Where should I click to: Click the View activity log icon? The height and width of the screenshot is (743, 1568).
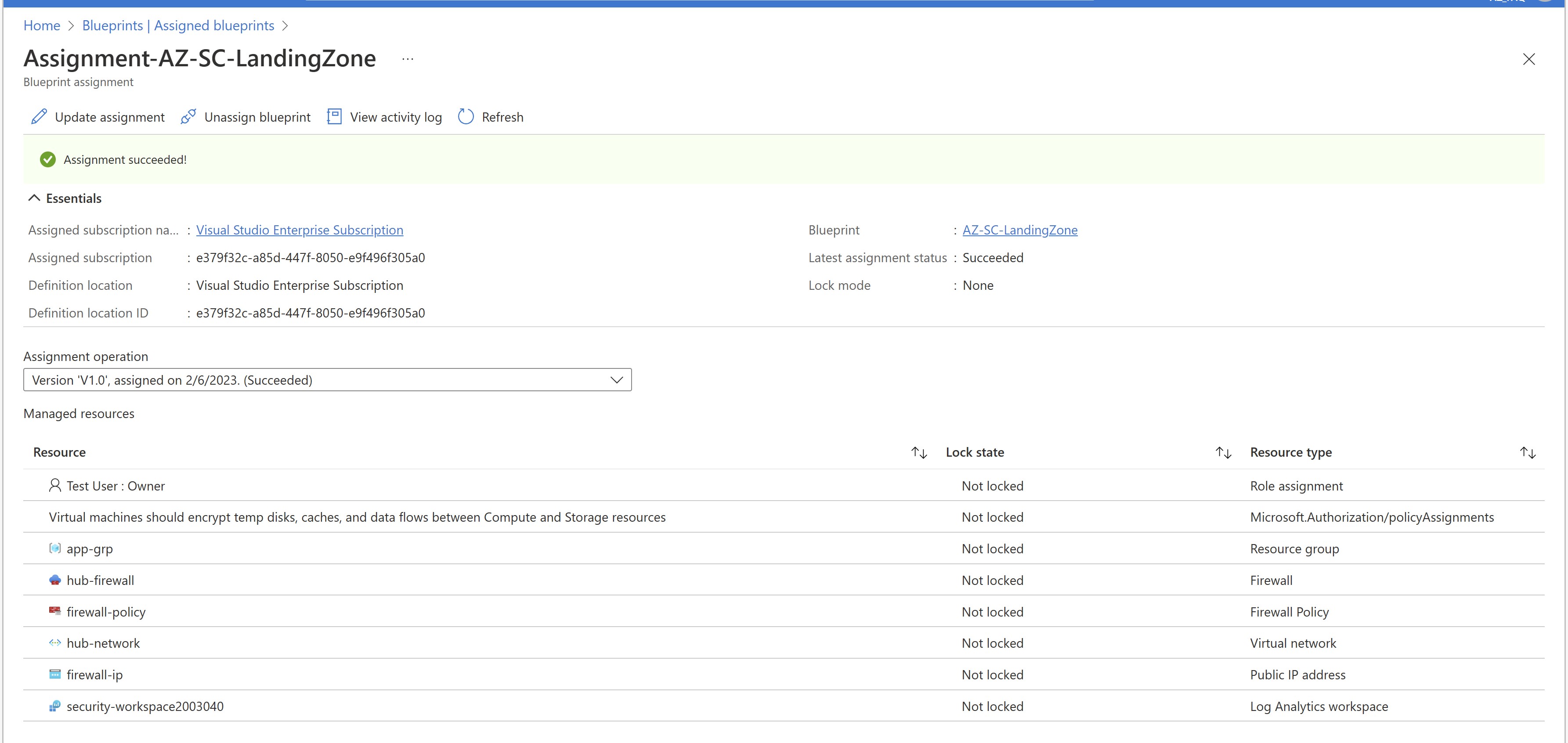(334, 116)
